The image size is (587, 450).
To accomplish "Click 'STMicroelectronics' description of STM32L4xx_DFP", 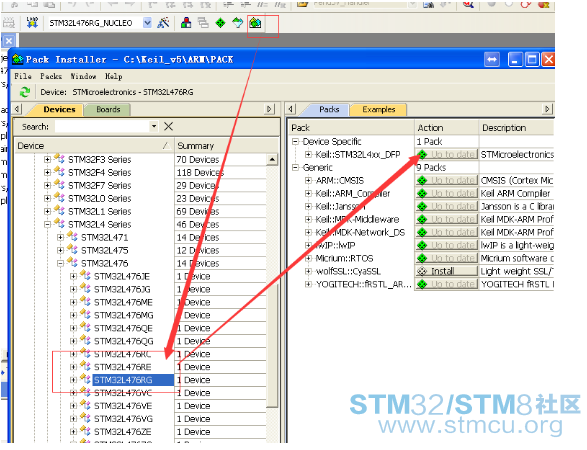I will [x=517, y=155].
